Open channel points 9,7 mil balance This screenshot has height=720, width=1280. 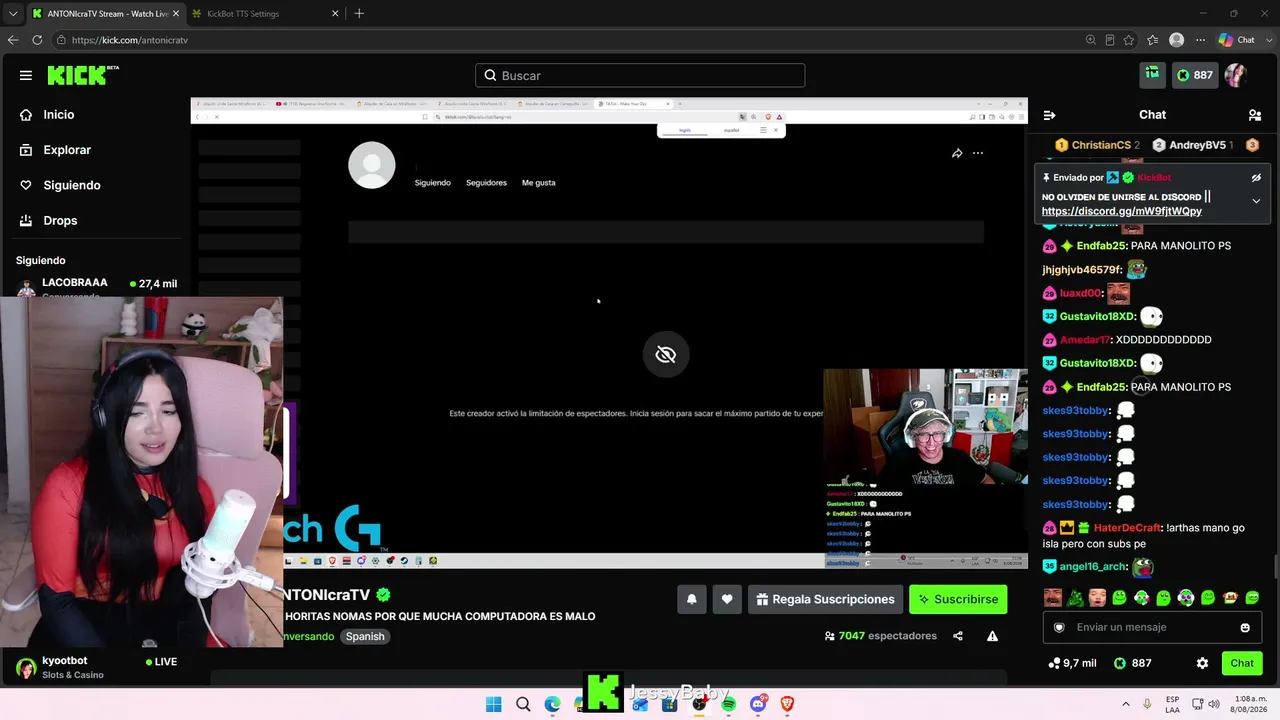[1072, 663]
